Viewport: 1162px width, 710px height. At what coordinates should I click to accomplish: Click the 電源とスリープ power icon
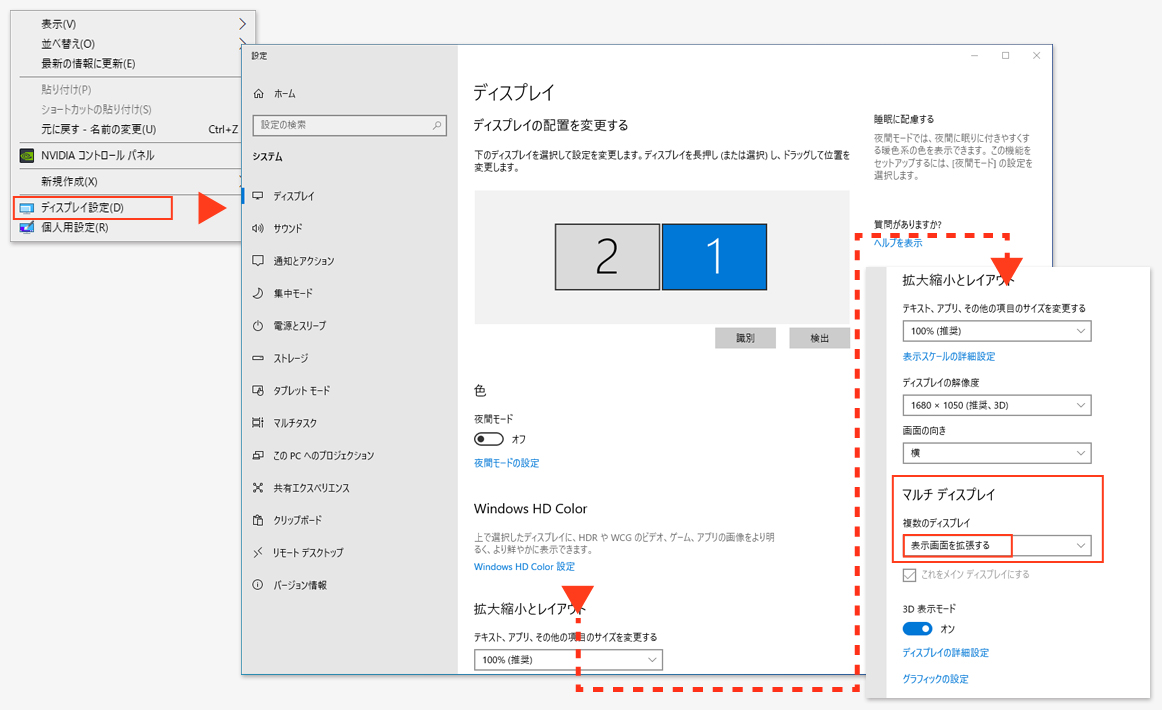point(258,325)
